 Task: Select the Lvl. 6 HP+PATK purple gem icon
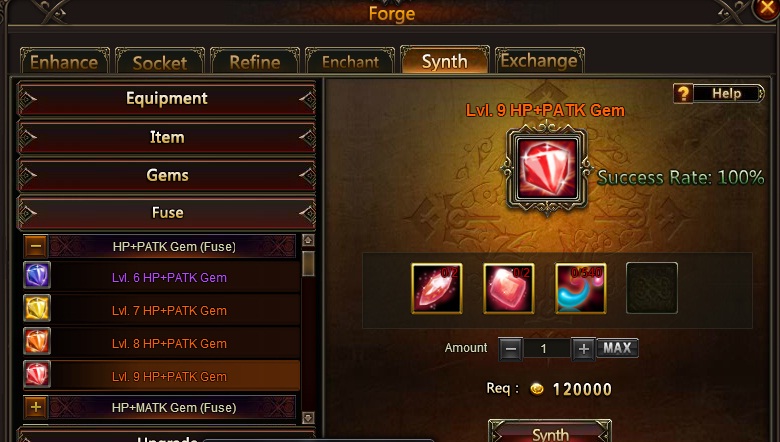(x=37, y=275)
